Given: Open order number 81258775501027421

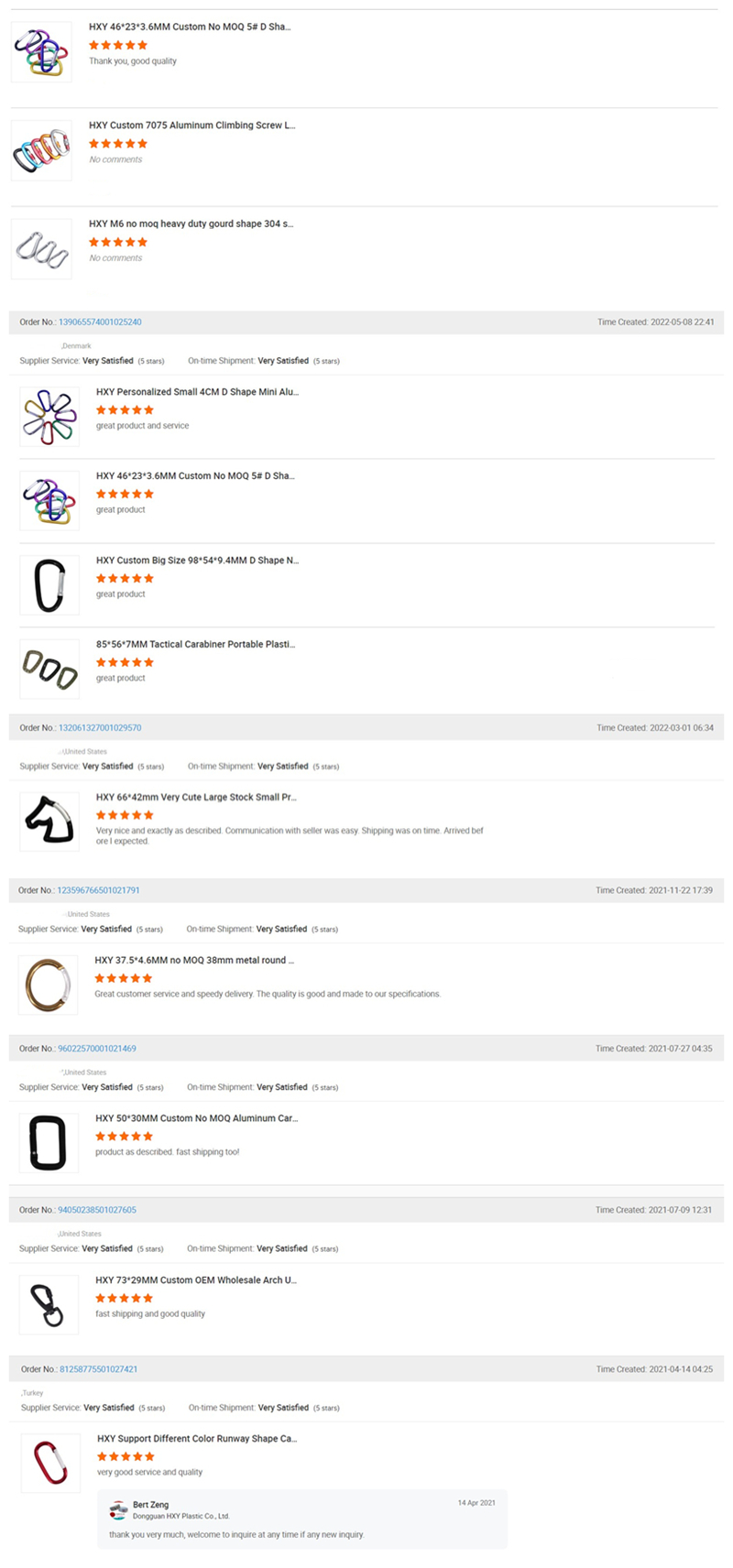Looking at the screenshot, I should click(98, 1369).
